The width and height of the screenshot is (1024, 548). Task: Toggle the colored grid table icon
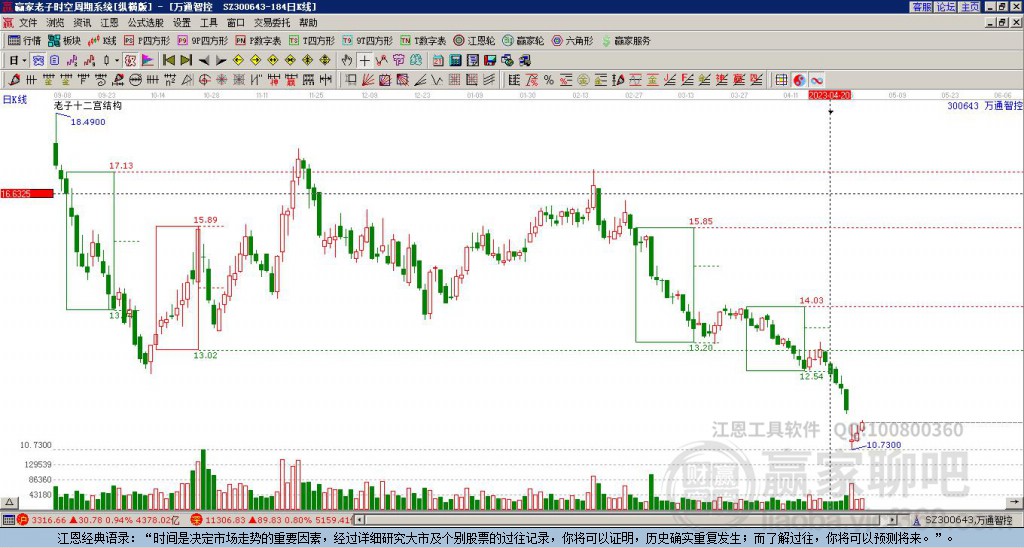coord(781,80)
